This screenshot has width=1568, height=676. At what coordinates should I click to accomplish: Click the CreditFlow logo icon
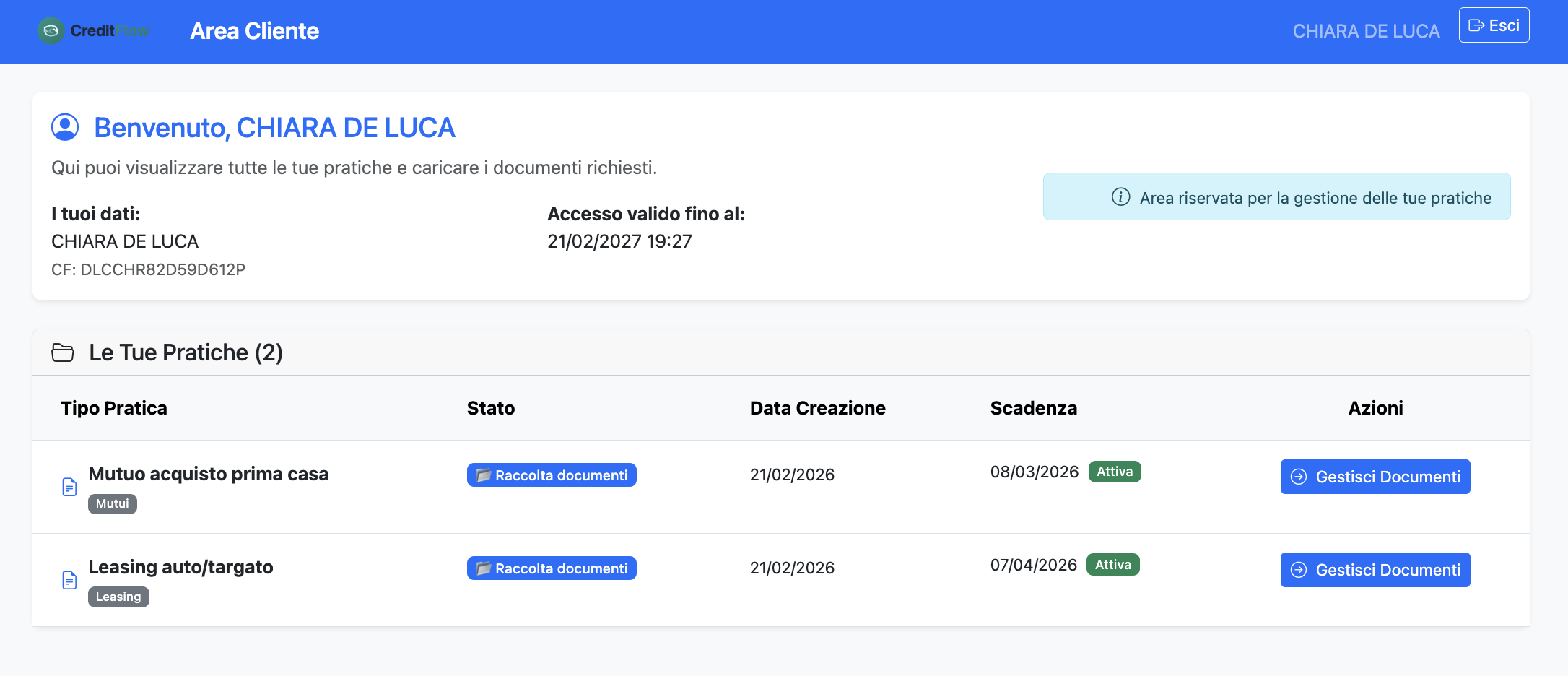[51, 30]
